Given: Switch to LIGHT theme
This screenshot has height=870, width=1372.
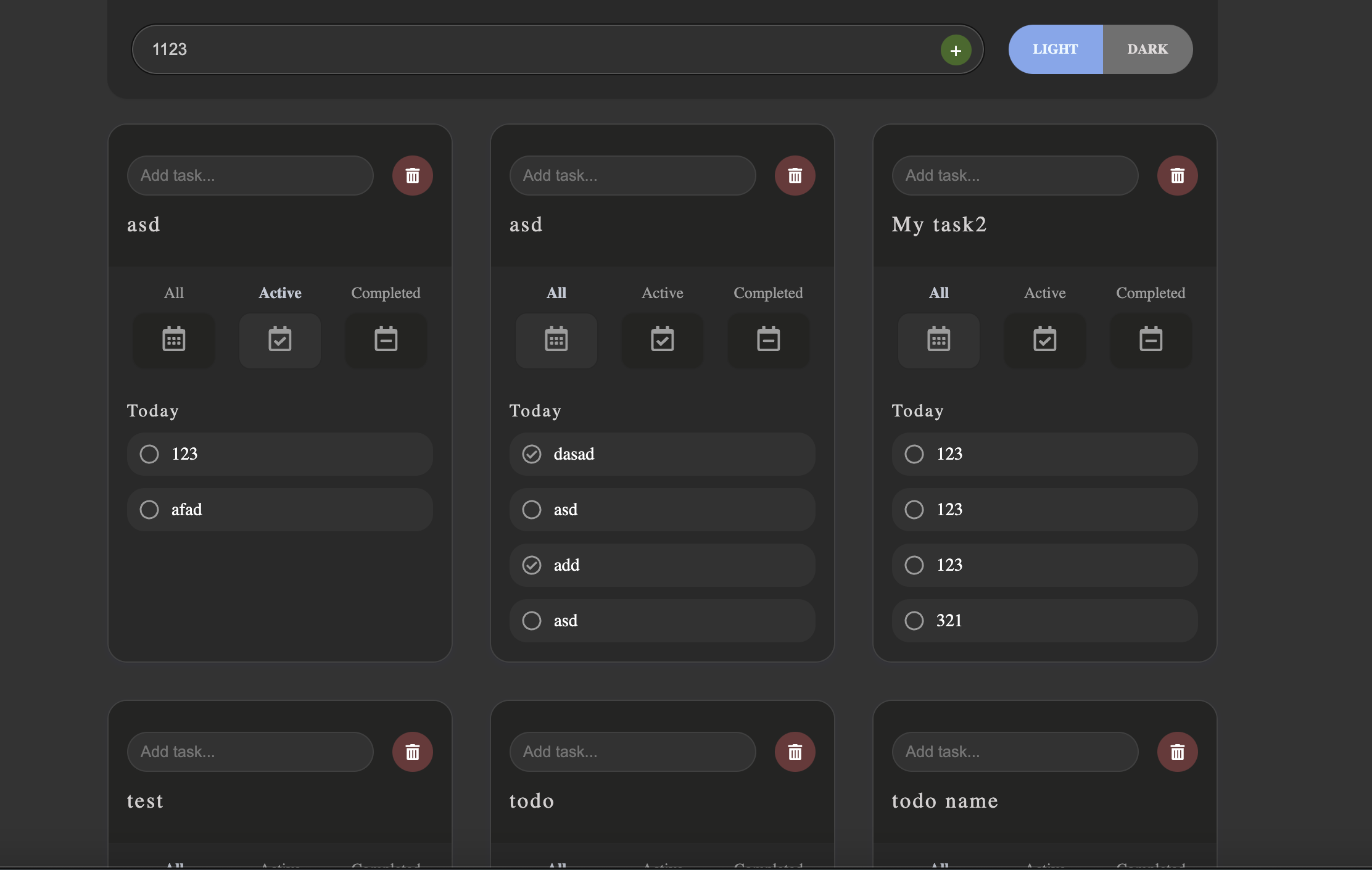Looking at the screenshot, I should coord(1055,49).
